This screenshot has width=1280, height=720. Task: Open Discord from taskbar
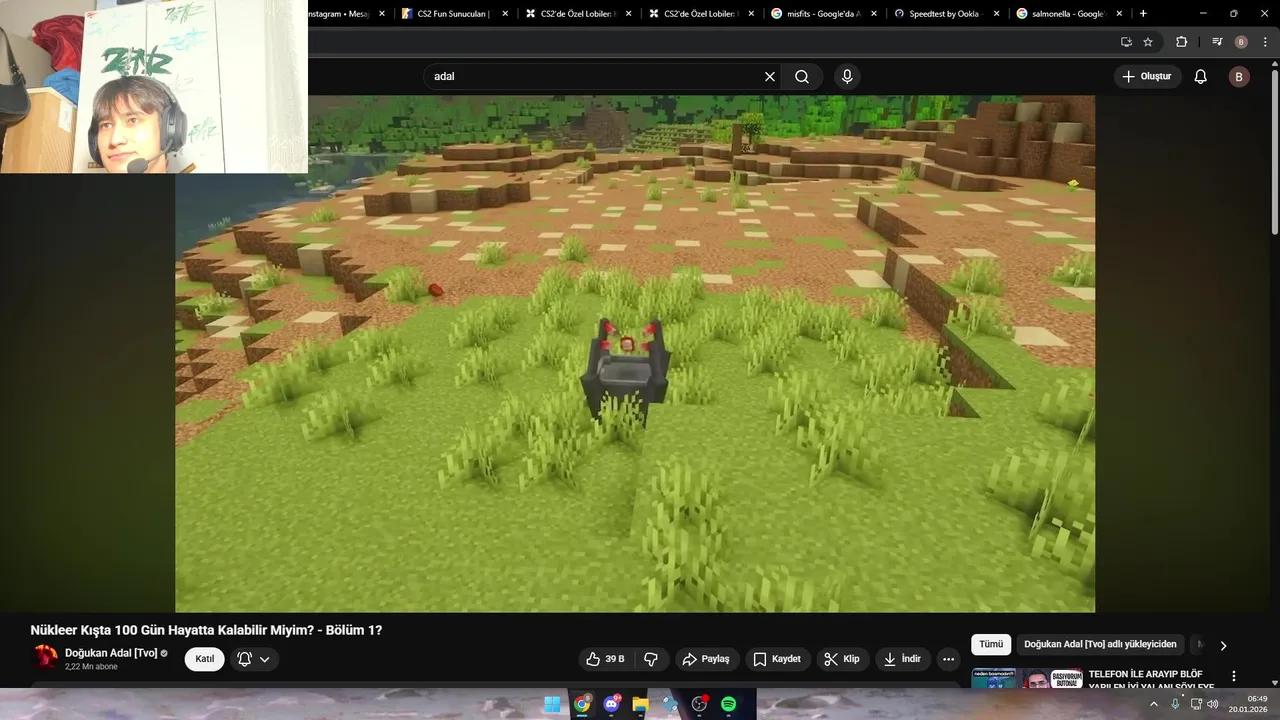pyautogui.click(x=611, y=704)
